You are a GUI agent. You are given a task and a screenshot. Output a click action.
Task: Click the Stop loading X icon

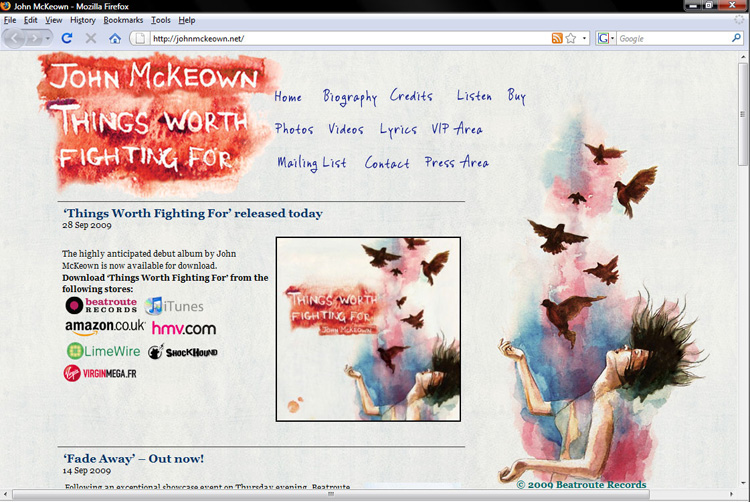click(91, 38)
